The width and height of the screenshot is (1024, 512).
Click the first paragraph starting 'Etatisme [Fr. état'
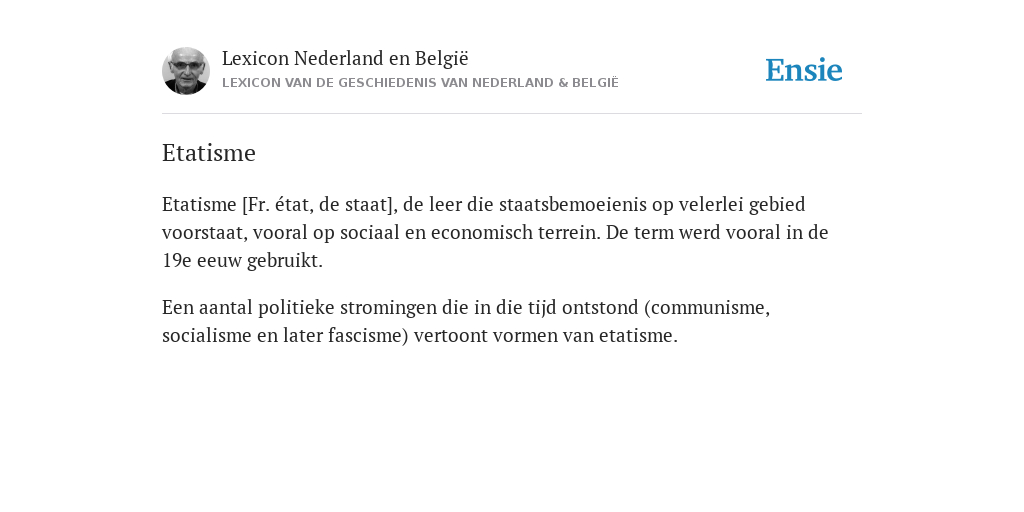coord(495,232)
